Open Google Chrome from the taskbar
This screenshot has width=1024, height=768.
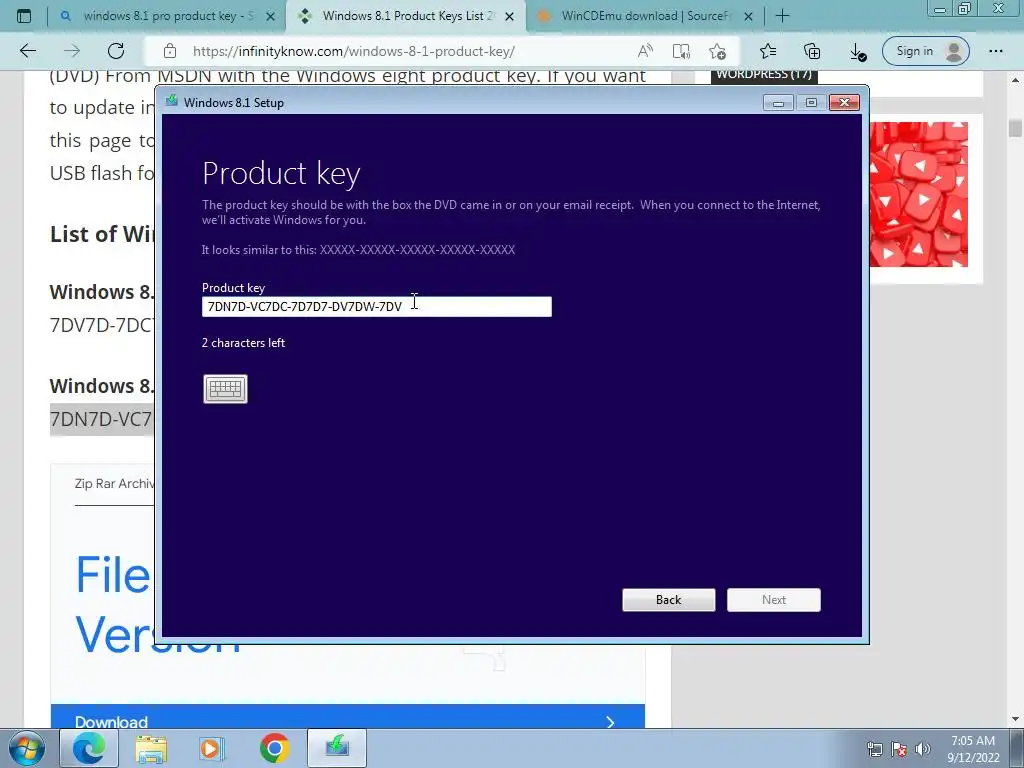click(x=274, y=748)
